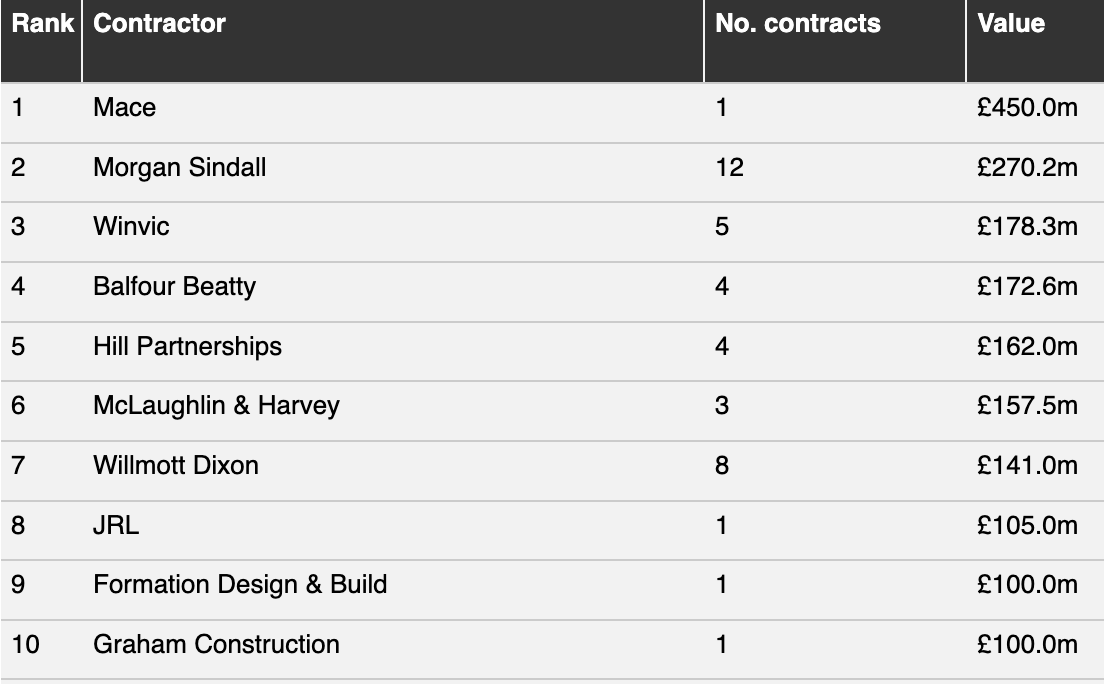This screenshot has height=684, width=1104.
Task: Click the £178.3m value cell
Action: (1027, 227)
